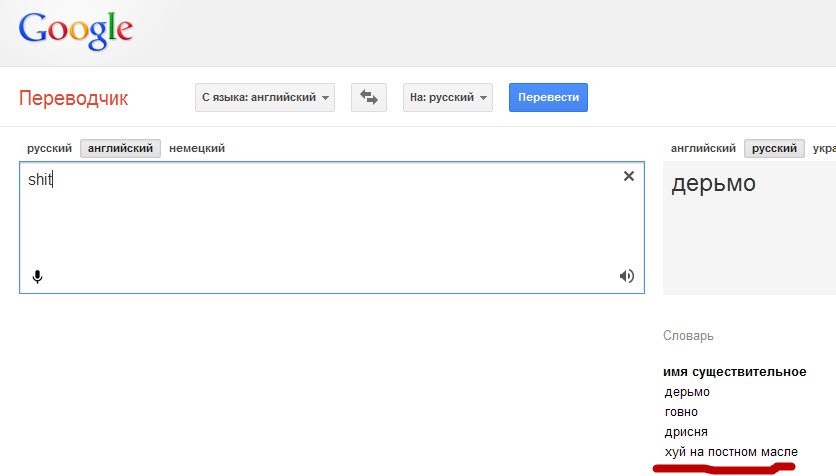Select the last dictionary entry ending 'на постном масле'
This screenshot has width=836, height=476.
pyautogui.click(x=731, y=451)
